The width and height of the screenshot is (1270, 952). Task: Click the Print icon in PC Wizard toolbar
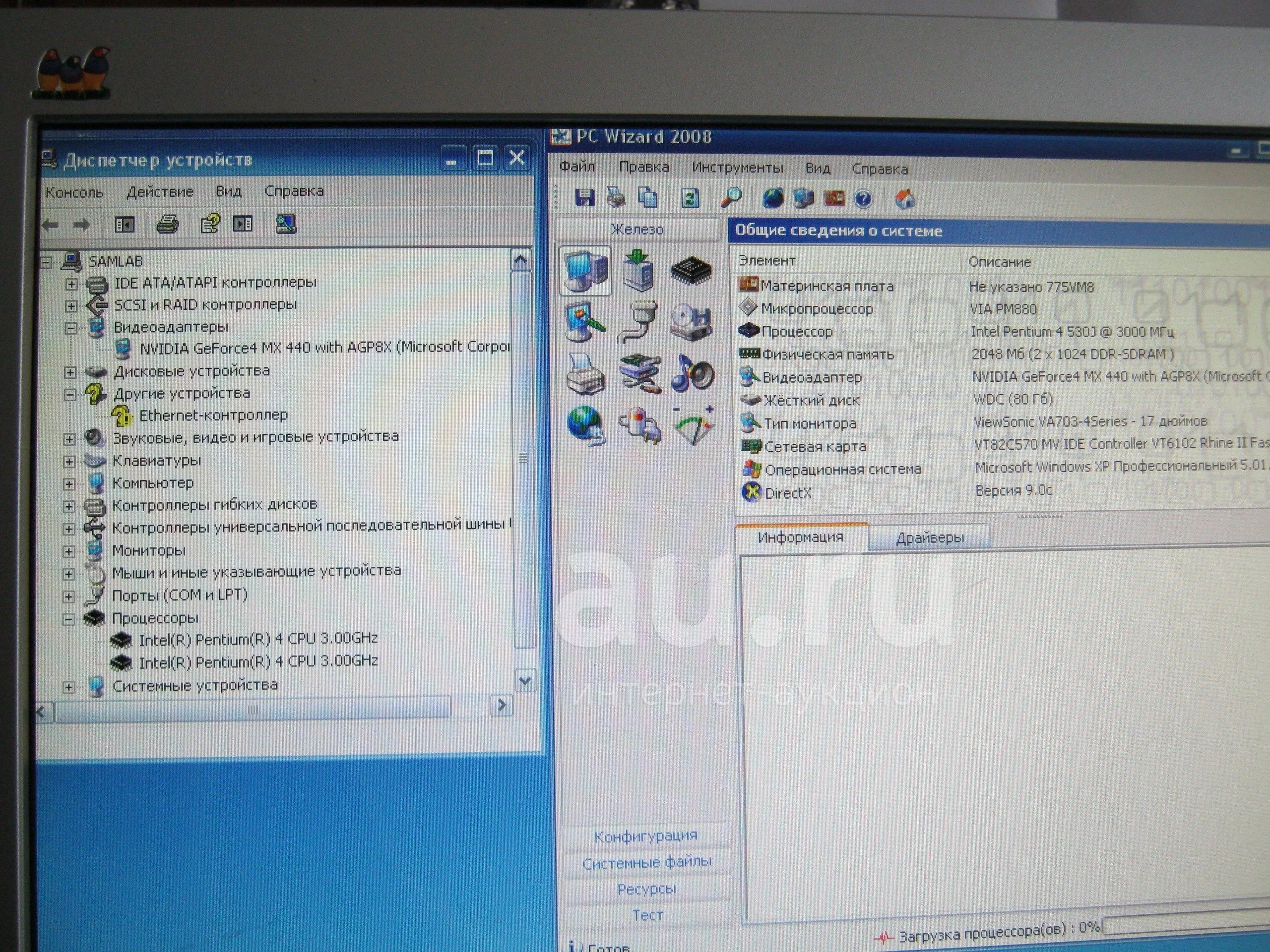point(616,198)
